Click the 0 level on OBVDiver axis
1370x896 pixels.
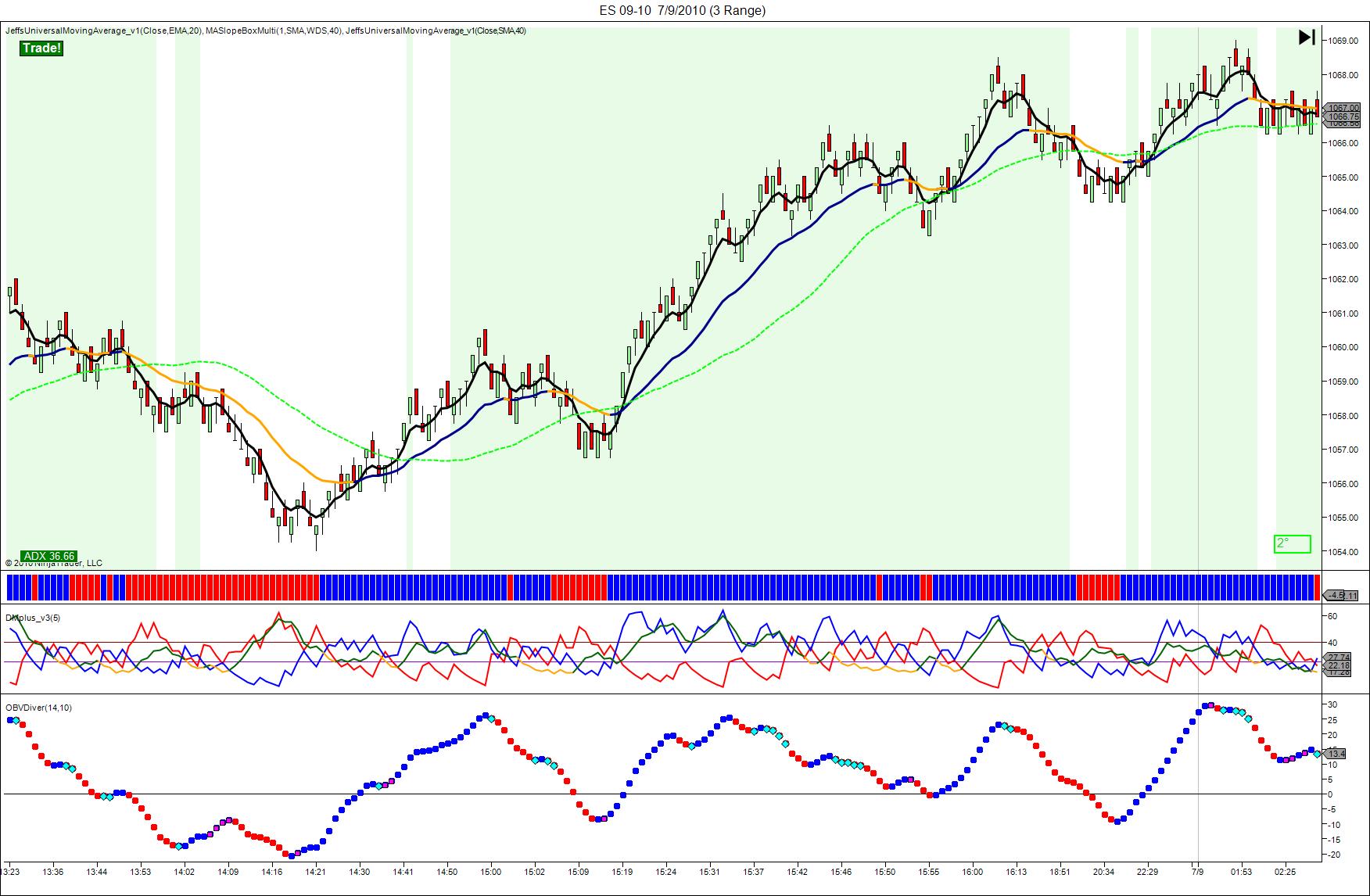tap(1330, 794)
